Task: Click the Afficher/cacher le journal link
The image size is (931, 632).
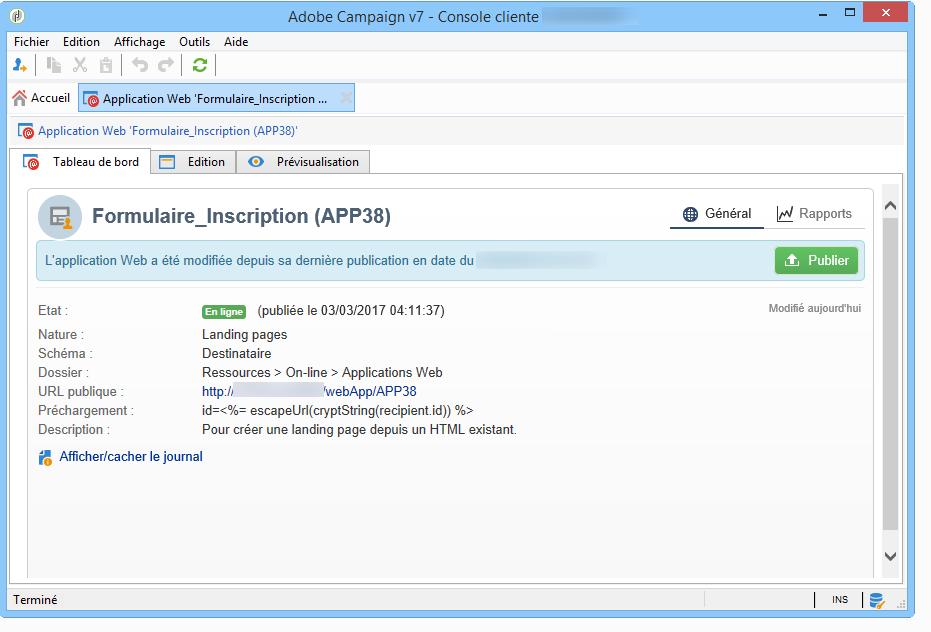Action: (x=131, y=457)
